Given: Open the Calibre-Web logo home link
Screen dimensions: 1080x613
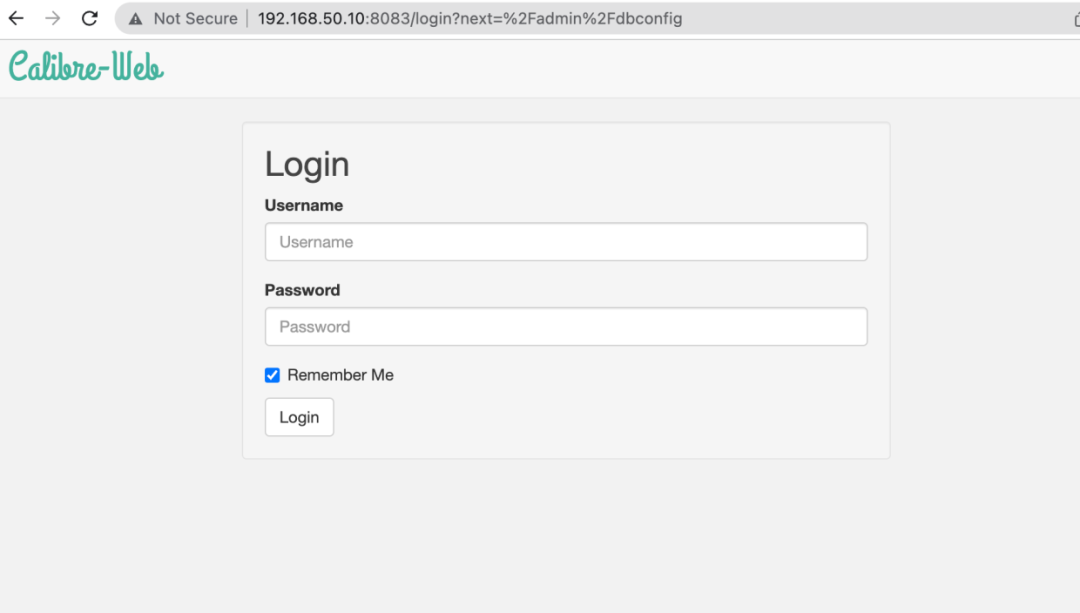Looking at the screenshot, I should [86, 67].
